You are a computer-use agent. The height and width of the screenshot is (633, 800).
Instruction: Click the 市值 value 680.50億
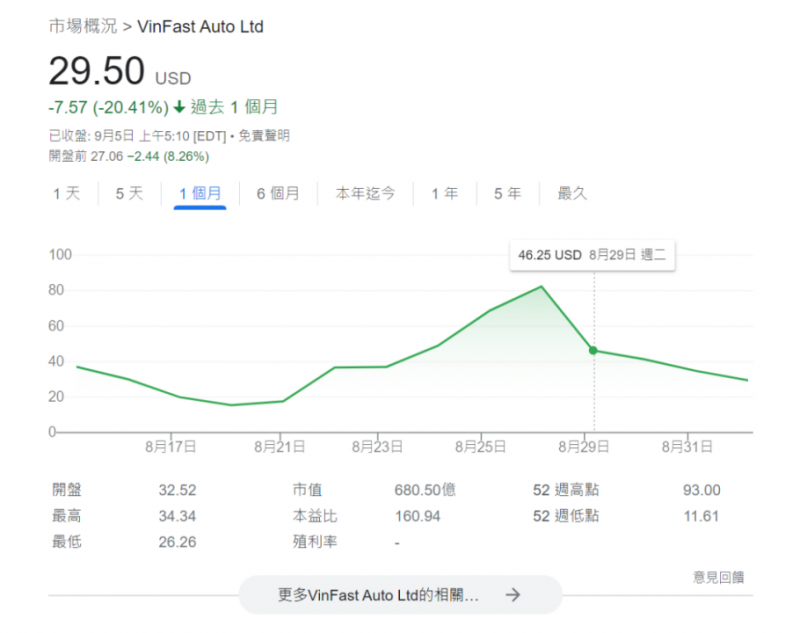[425, 490]
